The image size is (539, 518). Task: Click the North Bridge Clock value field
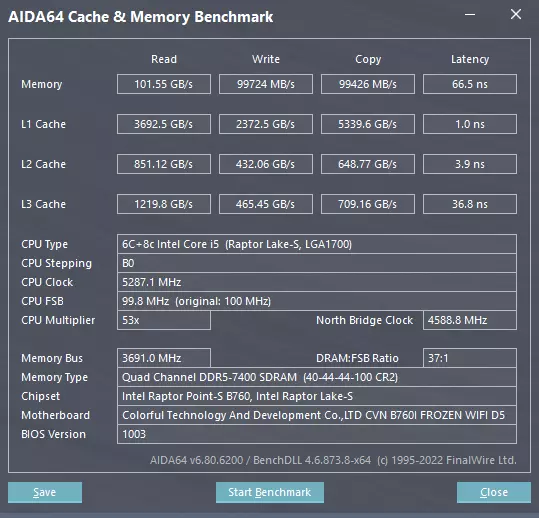tap(470, 320)
